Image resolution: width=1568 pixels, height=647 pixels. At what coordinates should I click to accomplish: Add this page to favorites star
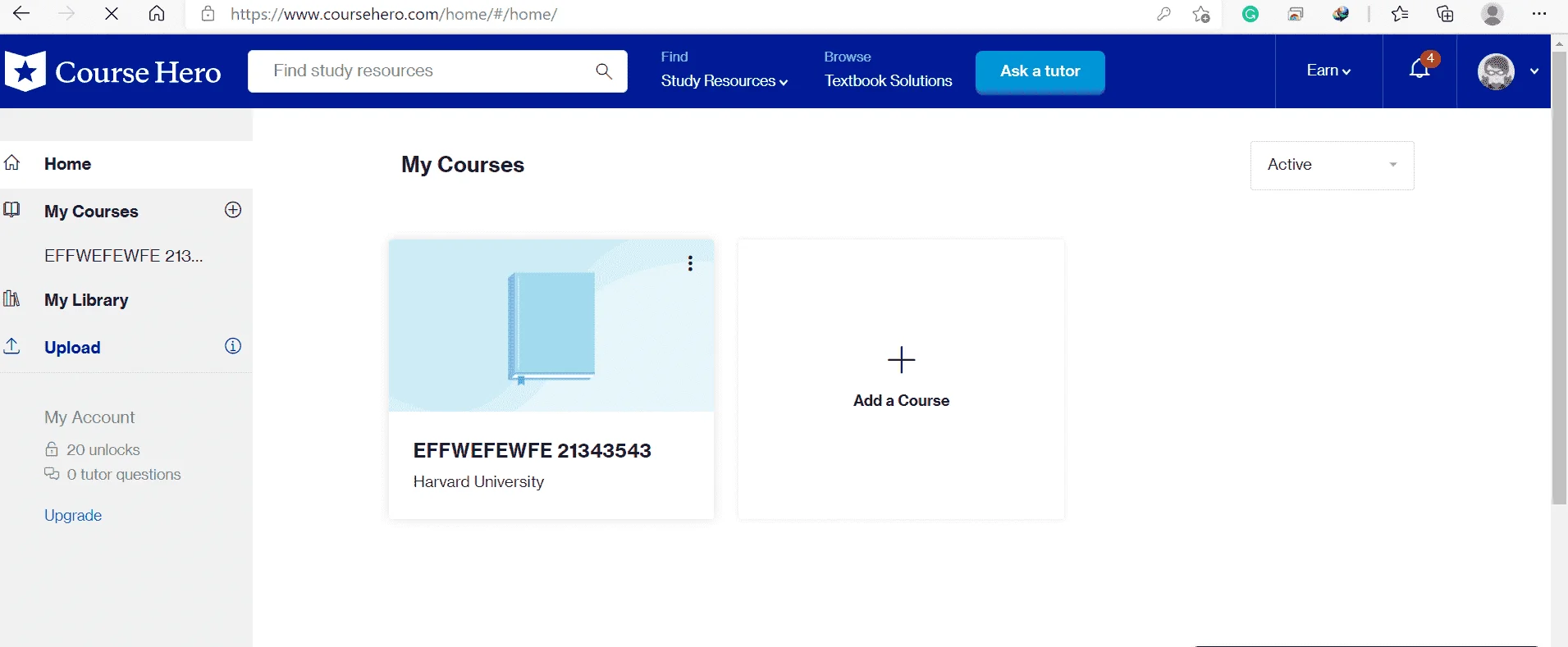(x=1201, y=14)
